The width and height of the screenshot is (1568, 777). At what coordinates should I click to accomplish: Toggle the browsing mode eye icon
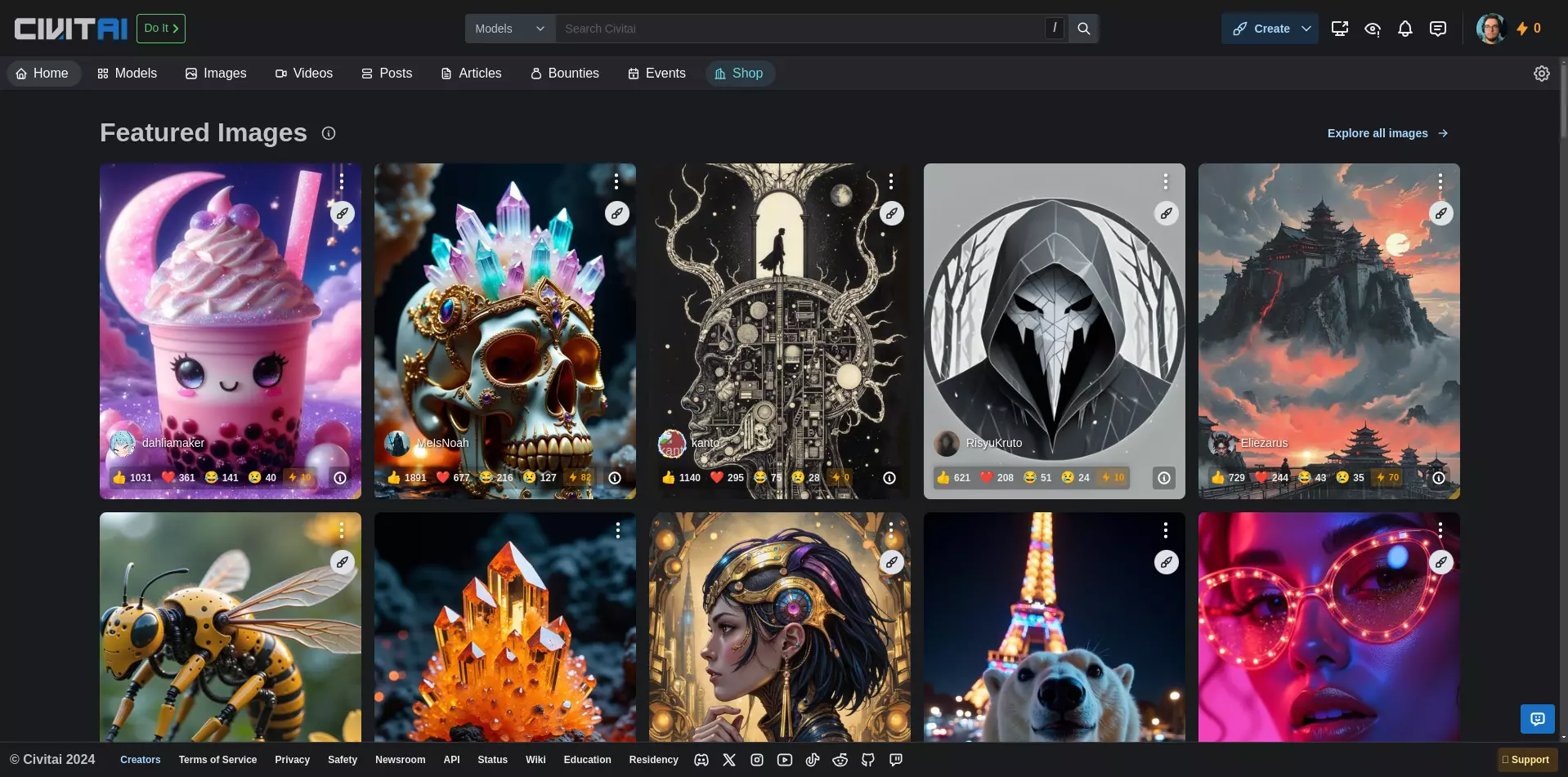[x=1372, y=29]
